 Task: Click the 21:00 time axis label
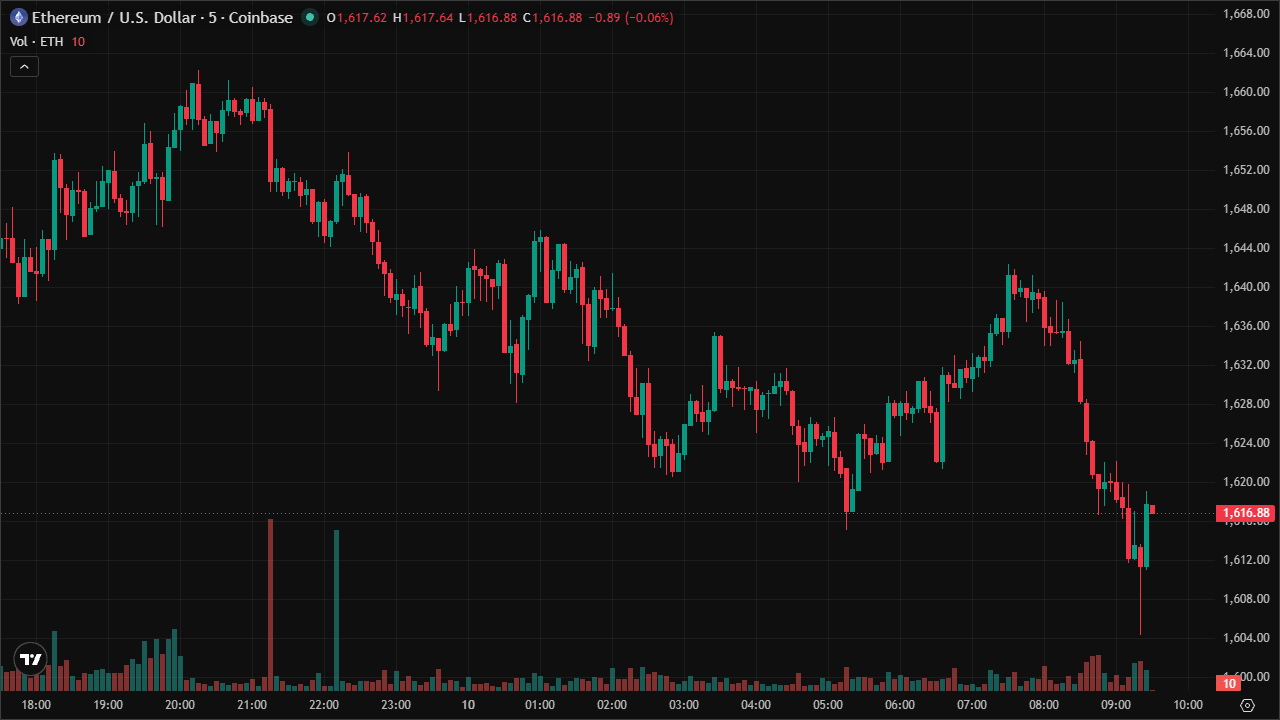(x=252, y=705)
